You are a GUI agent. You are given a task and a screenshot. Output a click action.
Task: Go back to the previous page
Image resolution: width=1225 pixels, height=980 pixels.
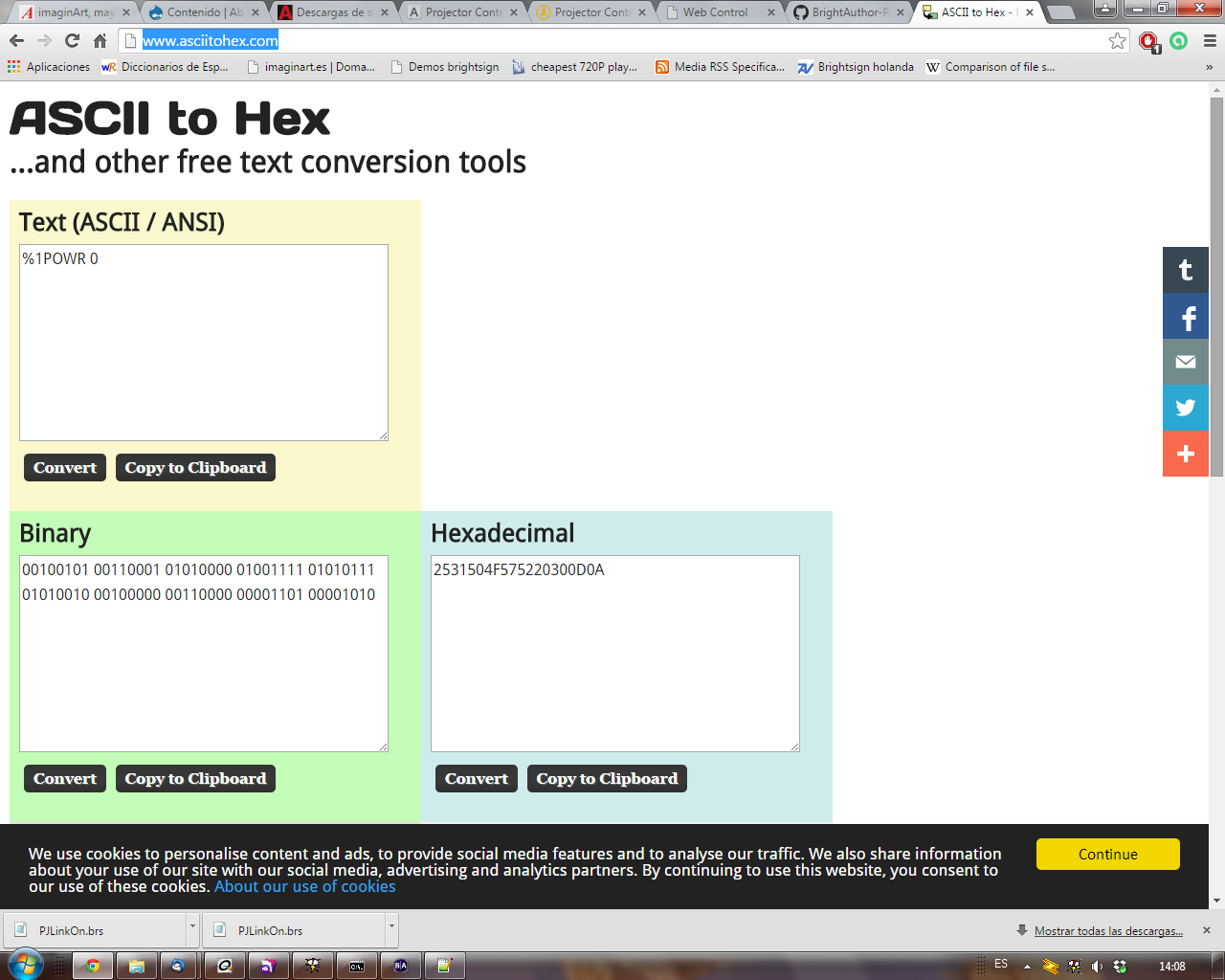point(16,40)
